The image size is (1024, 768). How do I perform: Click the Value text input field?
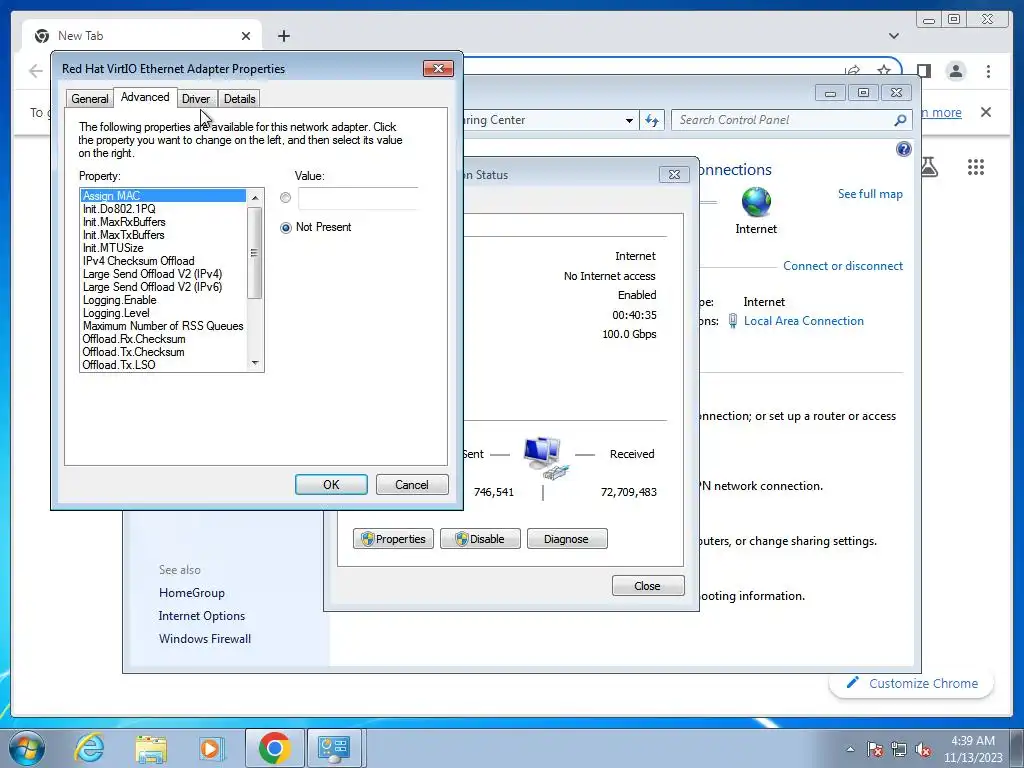pyautogui.click(x=358, y=198)
